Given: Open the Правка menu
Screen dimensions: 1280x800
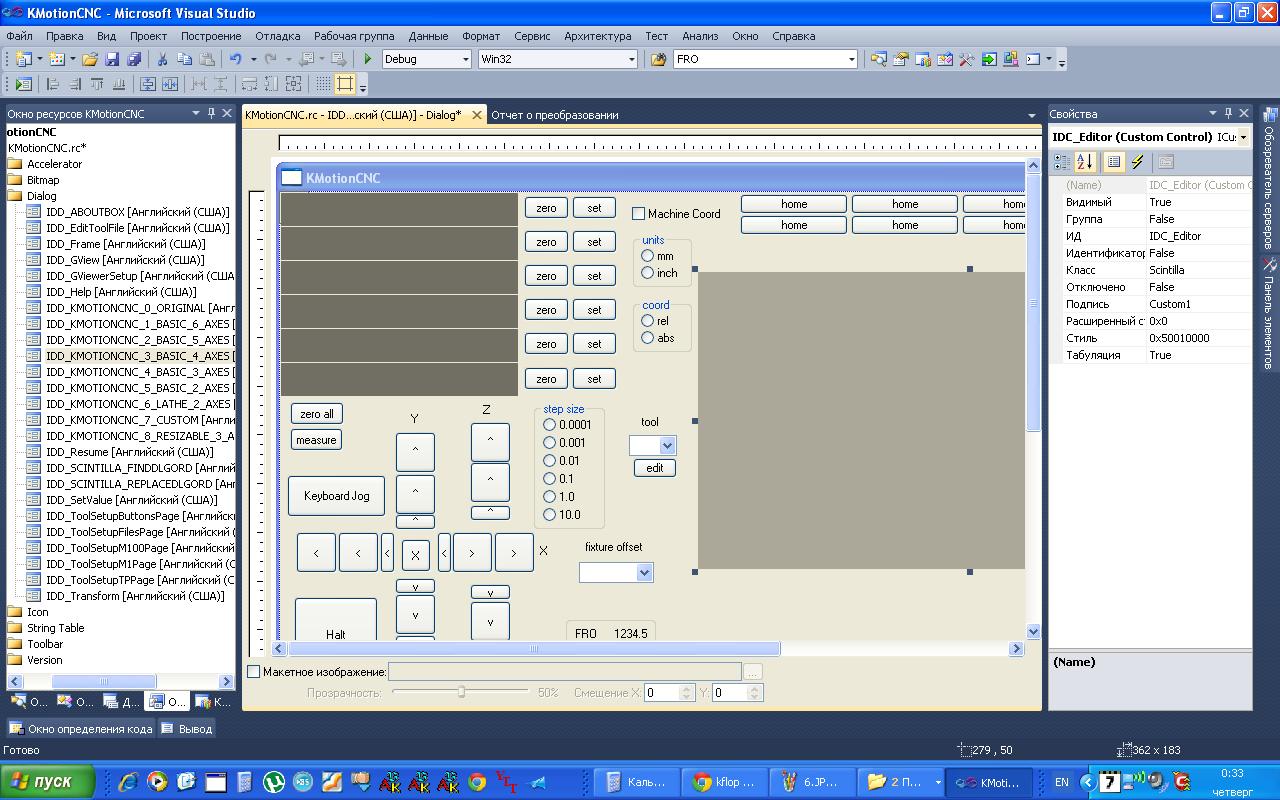Looking at the screenshot, I should pos(65,36).
